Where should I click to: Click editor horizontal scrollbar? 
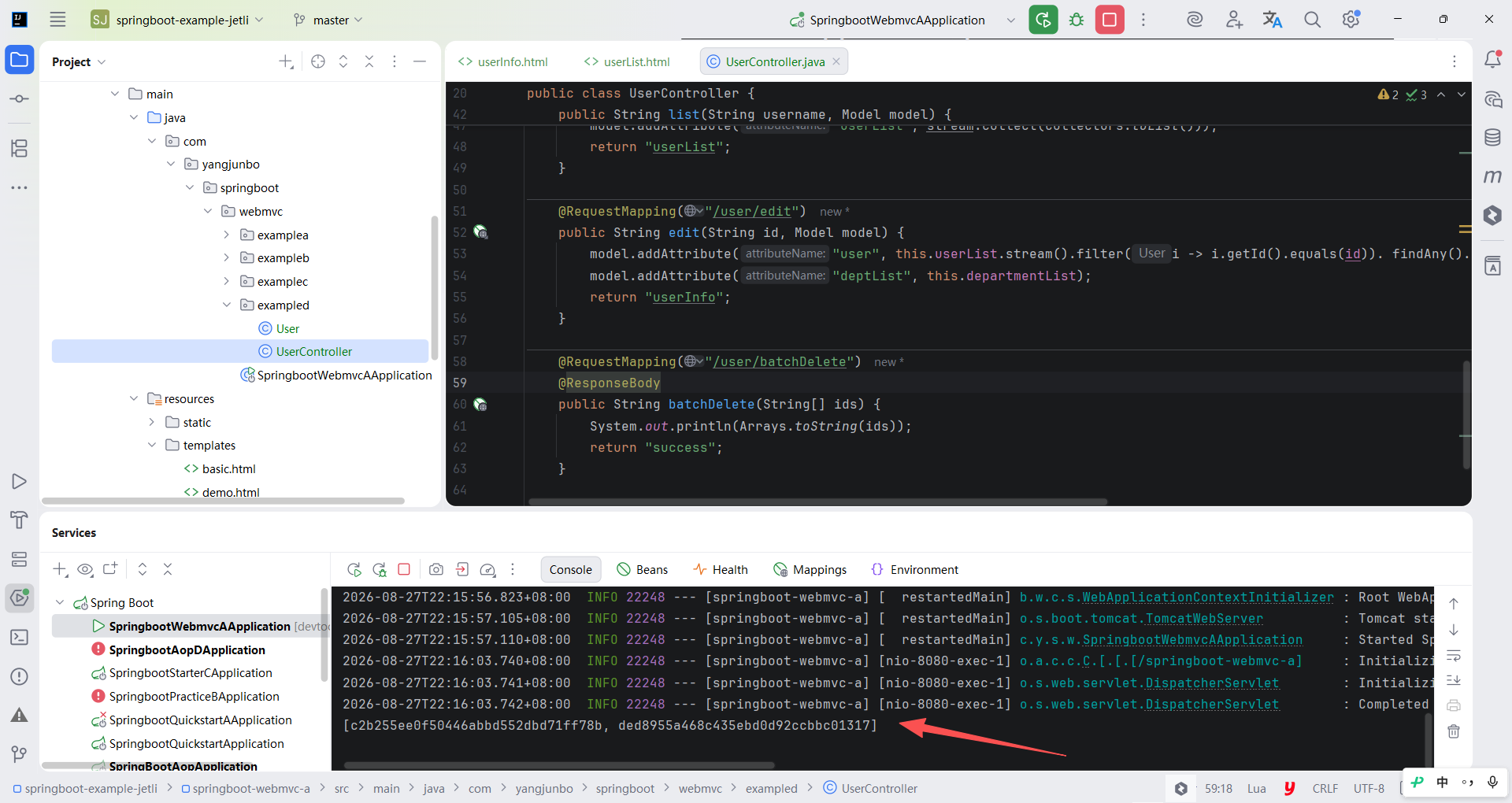tap(817, 501)
